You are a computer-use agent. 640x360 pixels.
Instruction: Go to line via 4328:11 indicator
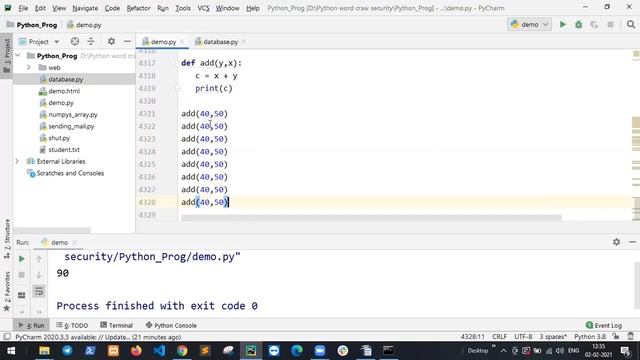tap(472, 337)
